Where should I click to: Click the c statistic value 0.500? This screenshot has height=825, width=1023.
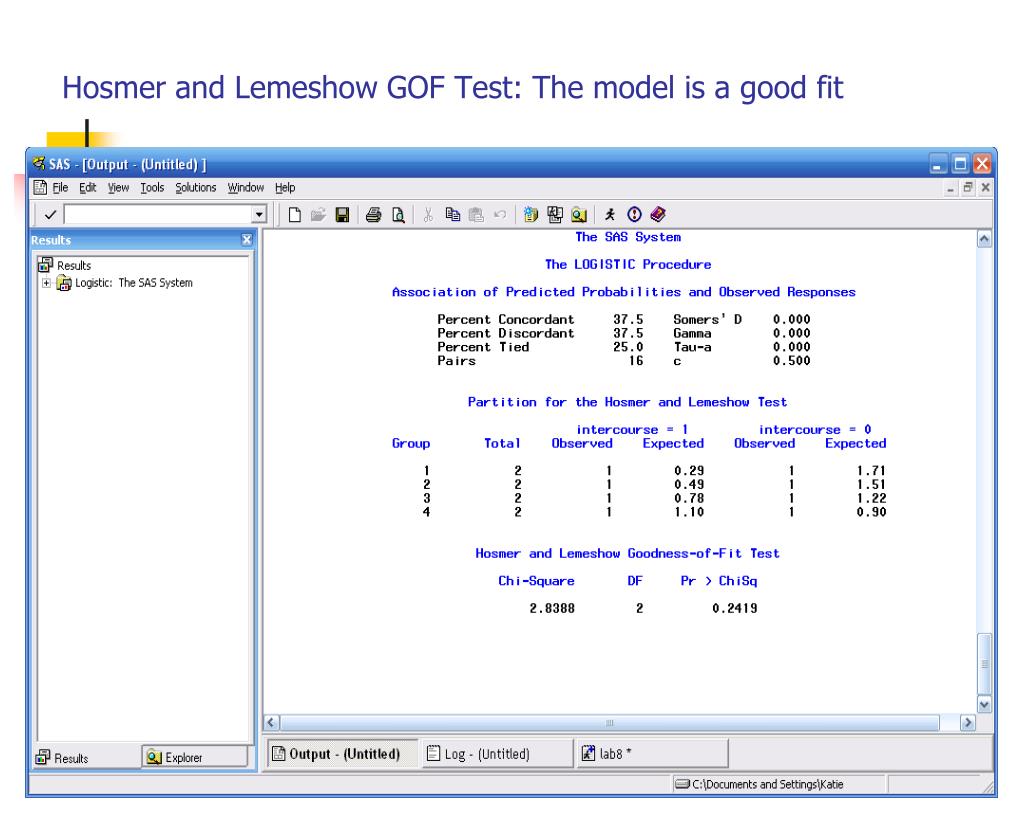[791, 361]
